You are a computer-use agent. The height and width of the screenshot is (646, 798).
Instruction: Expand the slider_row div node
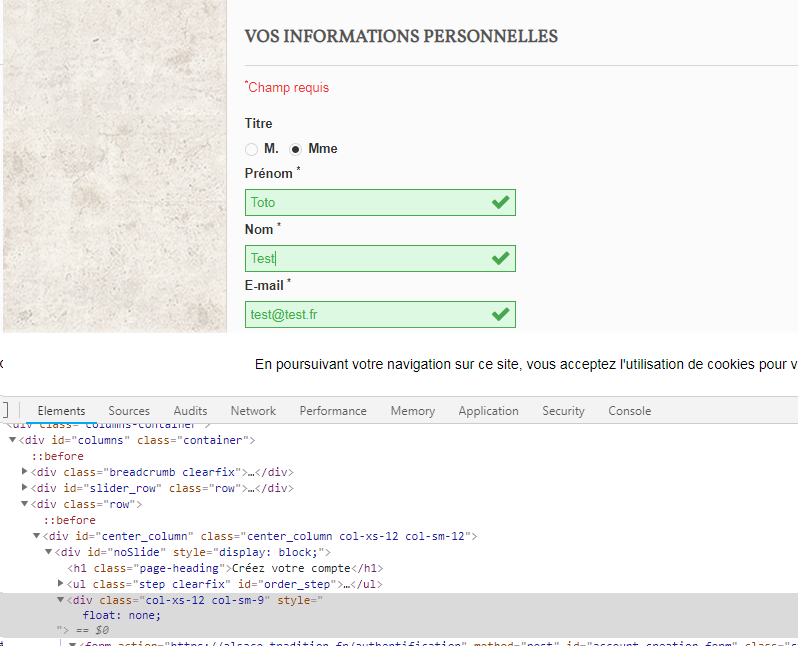coord(24,488)
